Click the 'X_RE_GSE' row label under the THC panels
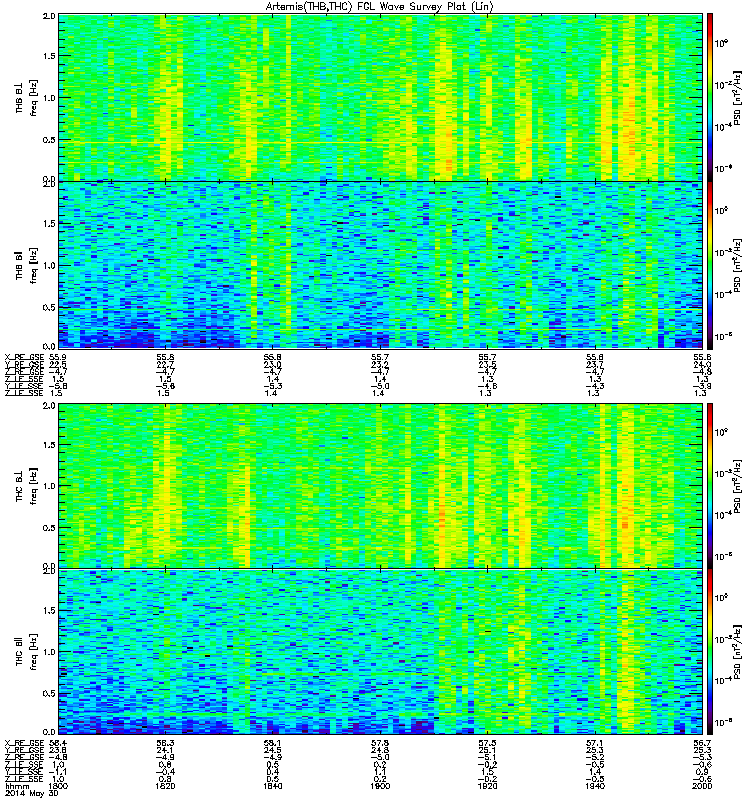 pyautogui.click(x=24, y=743)
